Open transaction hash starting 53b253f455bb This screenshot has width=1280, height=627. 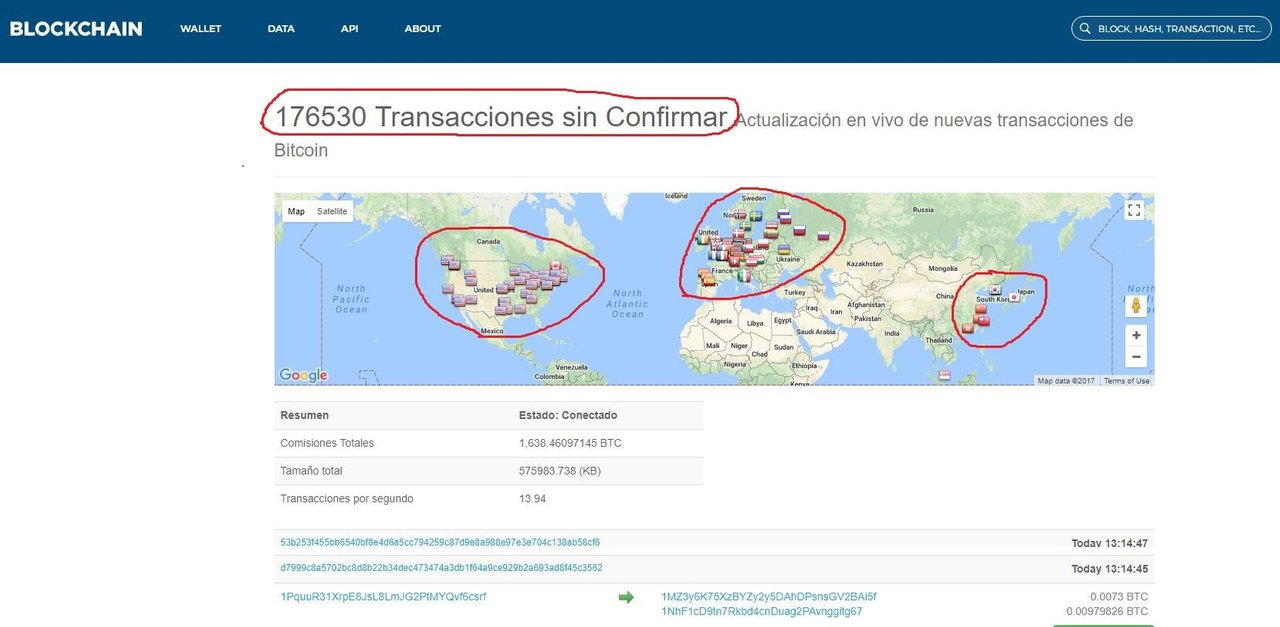tap(440, 542)
